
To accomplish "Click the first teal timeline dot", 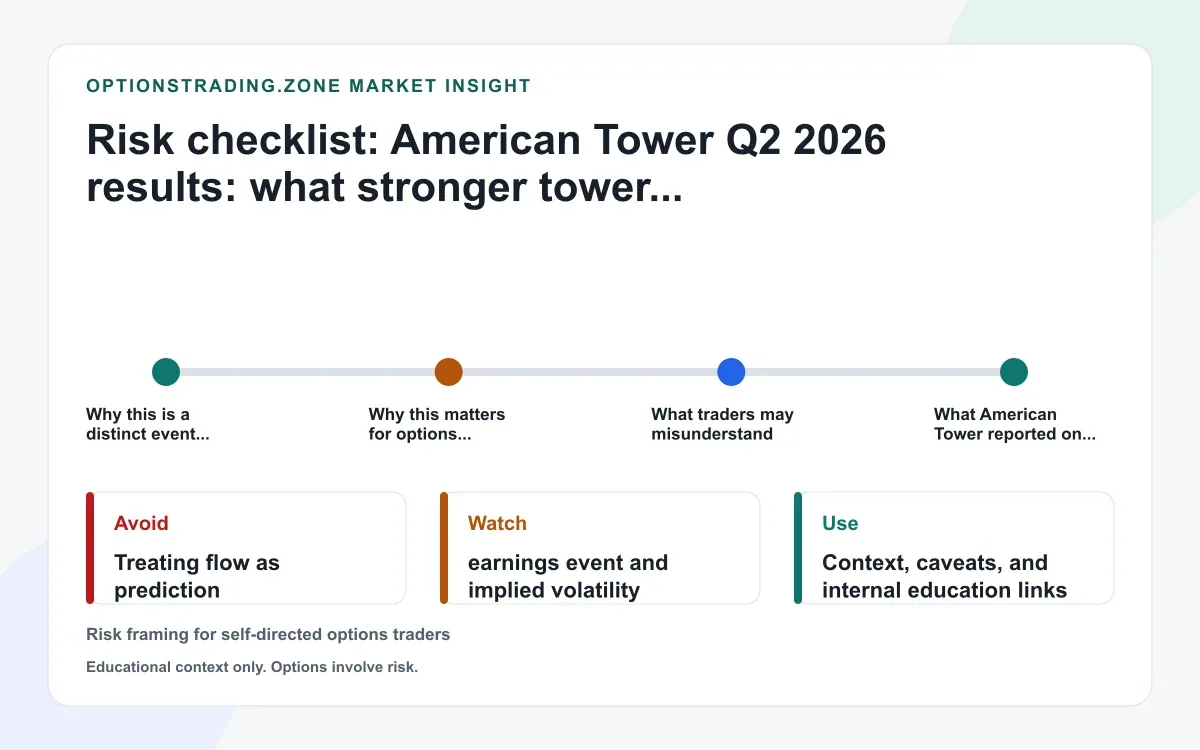I will [166, 372].
